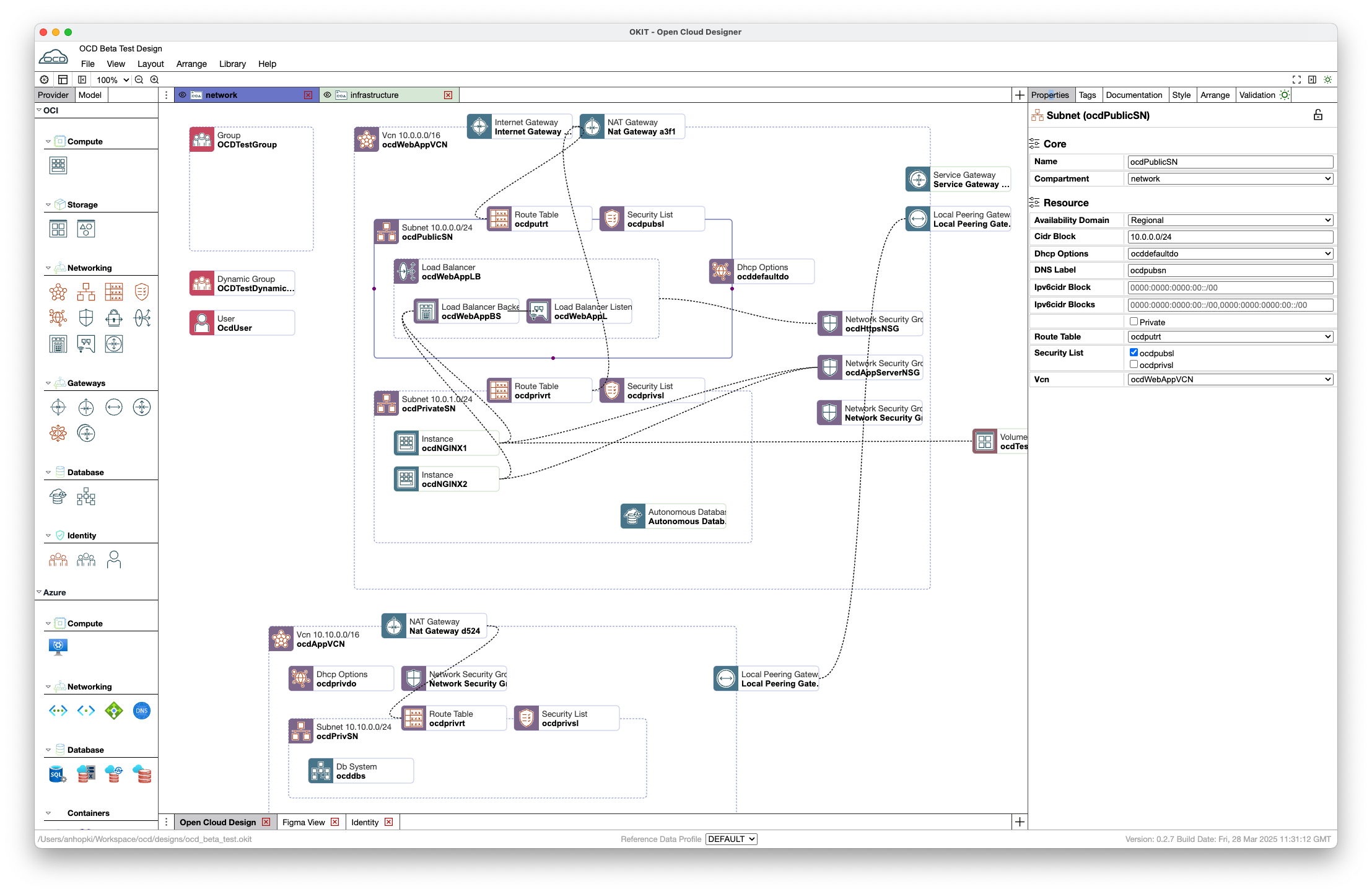Open the settings gear in the toolbar
The height and width of the screenshot is (894, 1372).
[44, 80]
